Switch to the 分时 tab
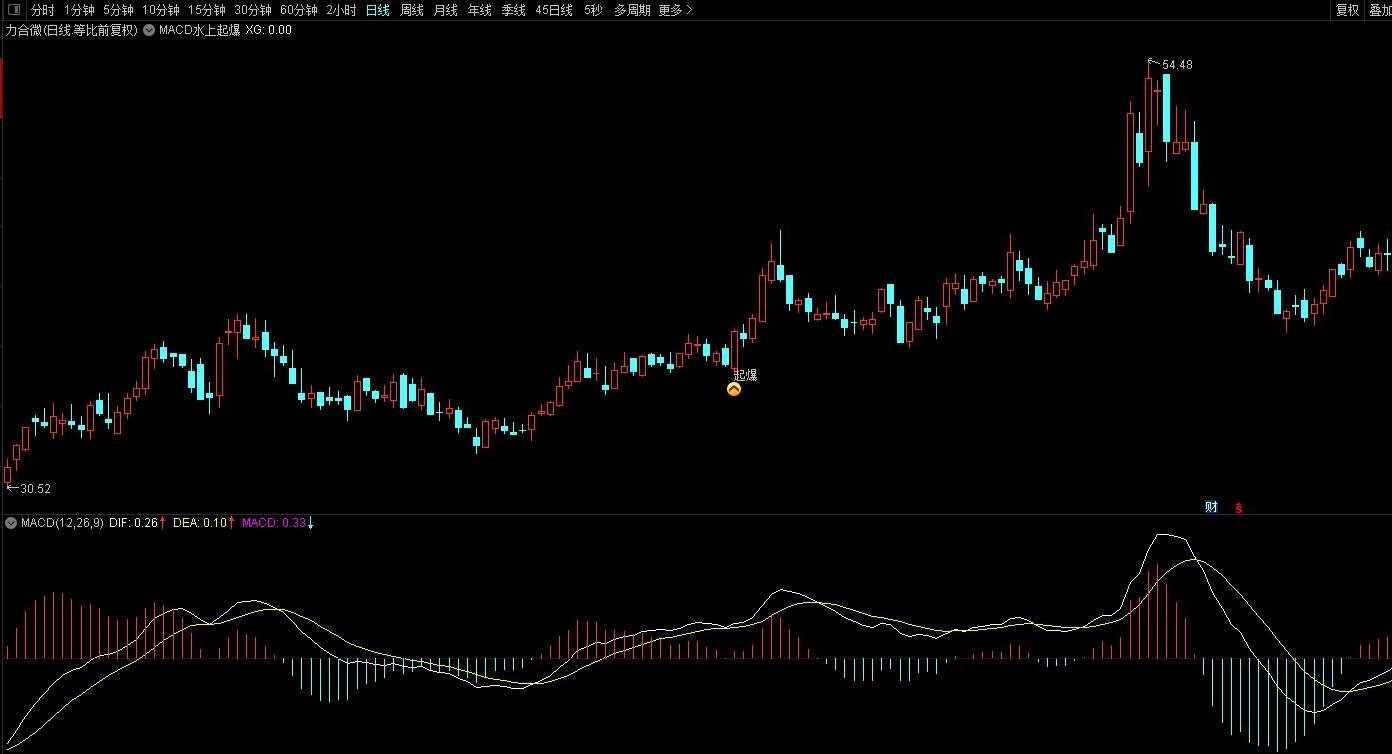This screenshot has width=1392, height=754. coord(43,10)
